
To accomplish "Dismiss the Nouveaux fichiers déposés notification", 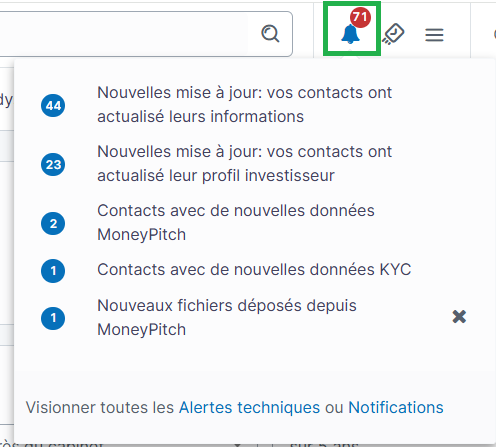I will [459, 317].
